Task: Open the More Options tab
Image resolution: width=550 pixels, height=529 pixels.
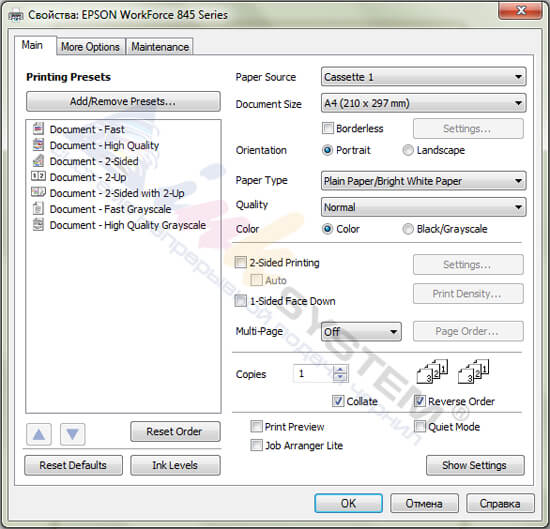Action: (90, 47)
